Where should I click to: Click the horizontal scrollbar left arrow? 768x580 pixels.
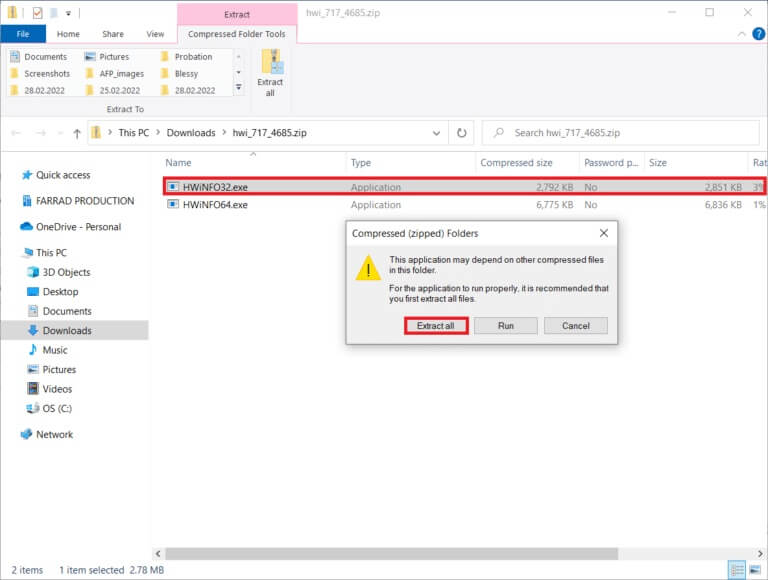click(158, 554)
